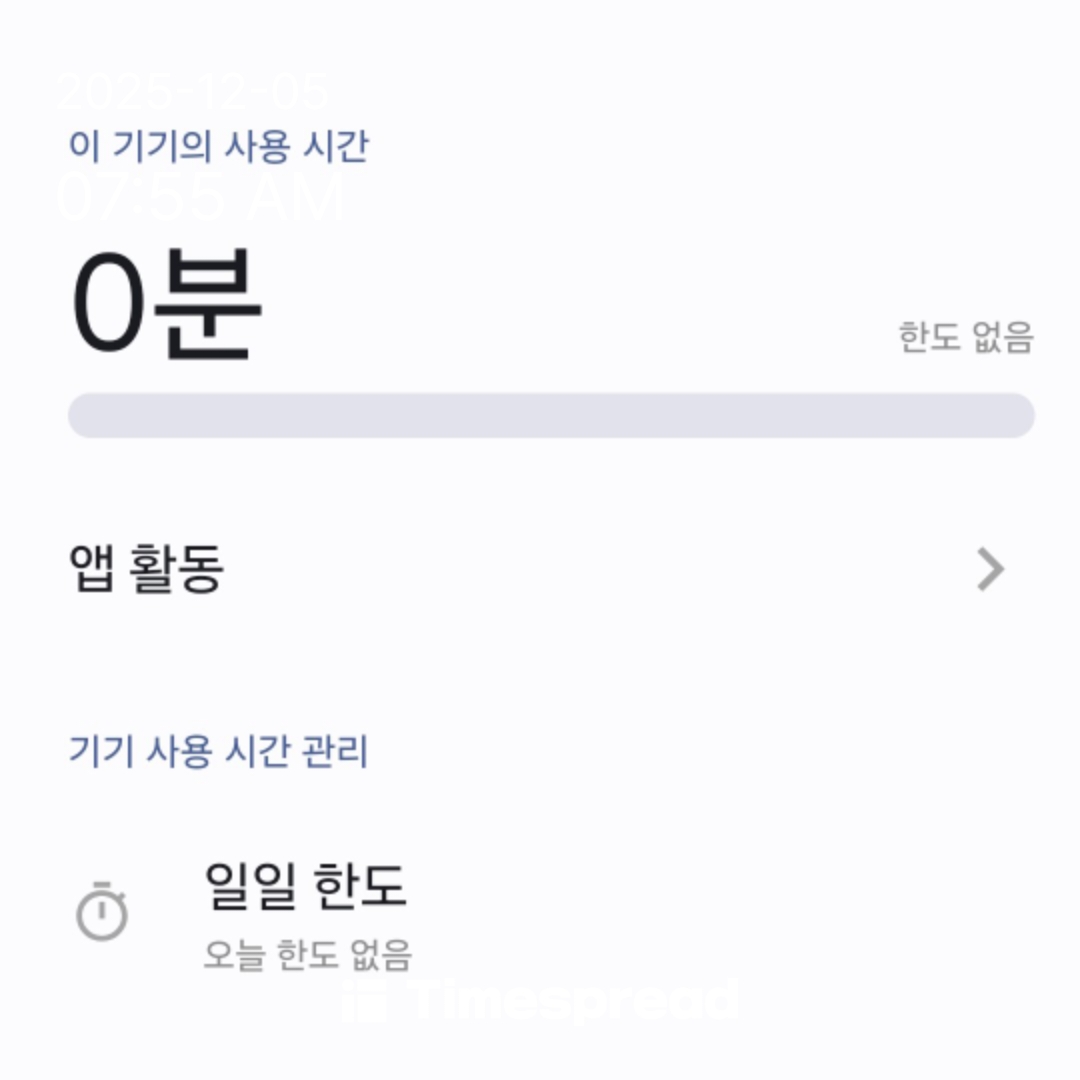1080x1080 pixels.
Task: Tap the stopwatch icon beside 일일 한도
Action: pyautogui.click(x=102, y=911)
